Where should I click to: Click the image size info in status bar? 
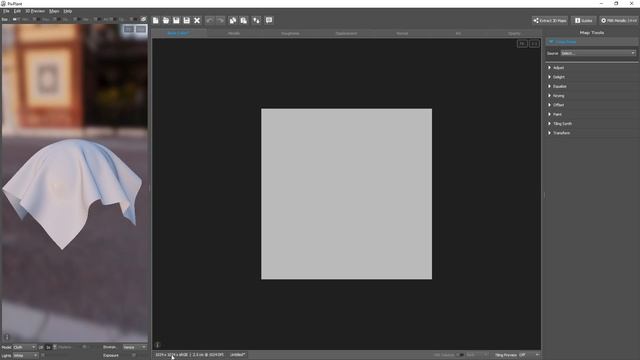tap(189, 355)
